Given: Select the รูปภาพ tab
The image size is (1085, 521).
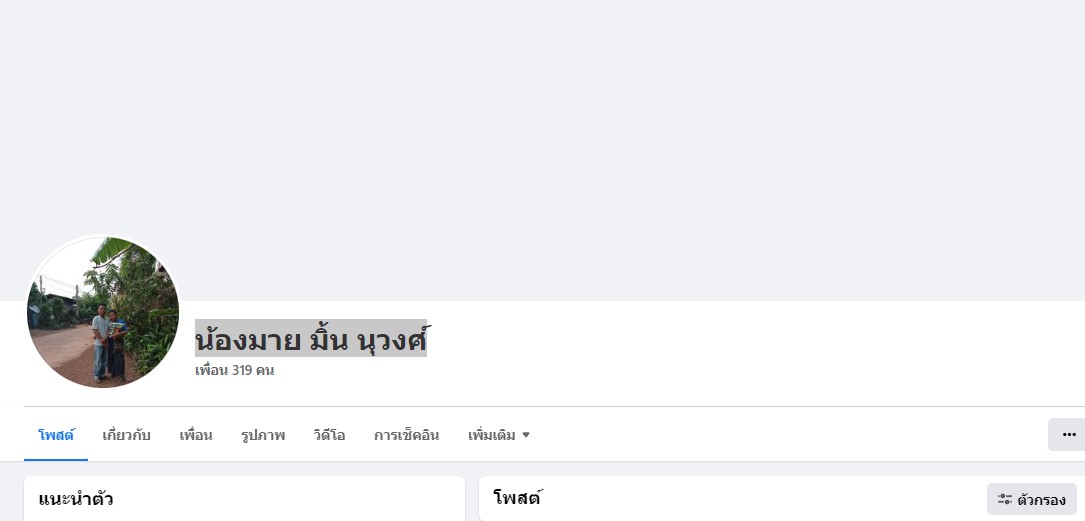Looking at the screenshot, I should [263, 435].
